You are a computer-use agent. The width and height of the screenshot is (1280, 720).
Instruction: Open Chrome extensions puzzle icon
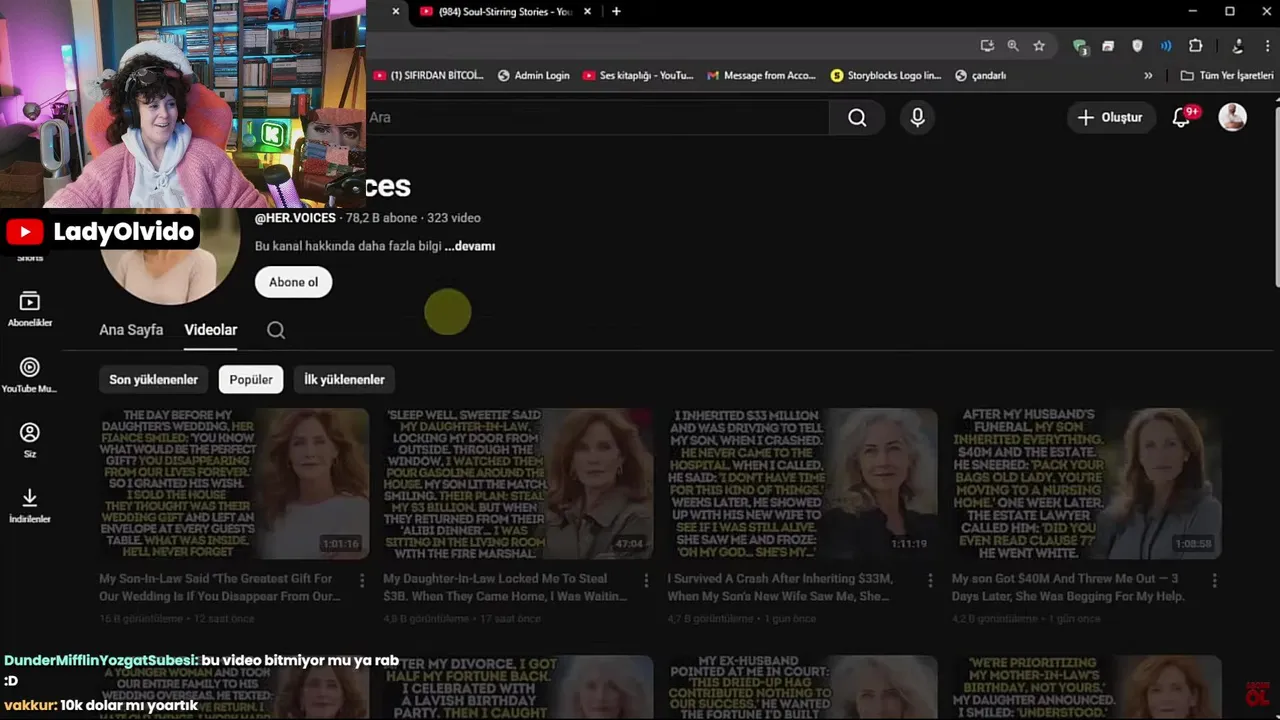1195,45
